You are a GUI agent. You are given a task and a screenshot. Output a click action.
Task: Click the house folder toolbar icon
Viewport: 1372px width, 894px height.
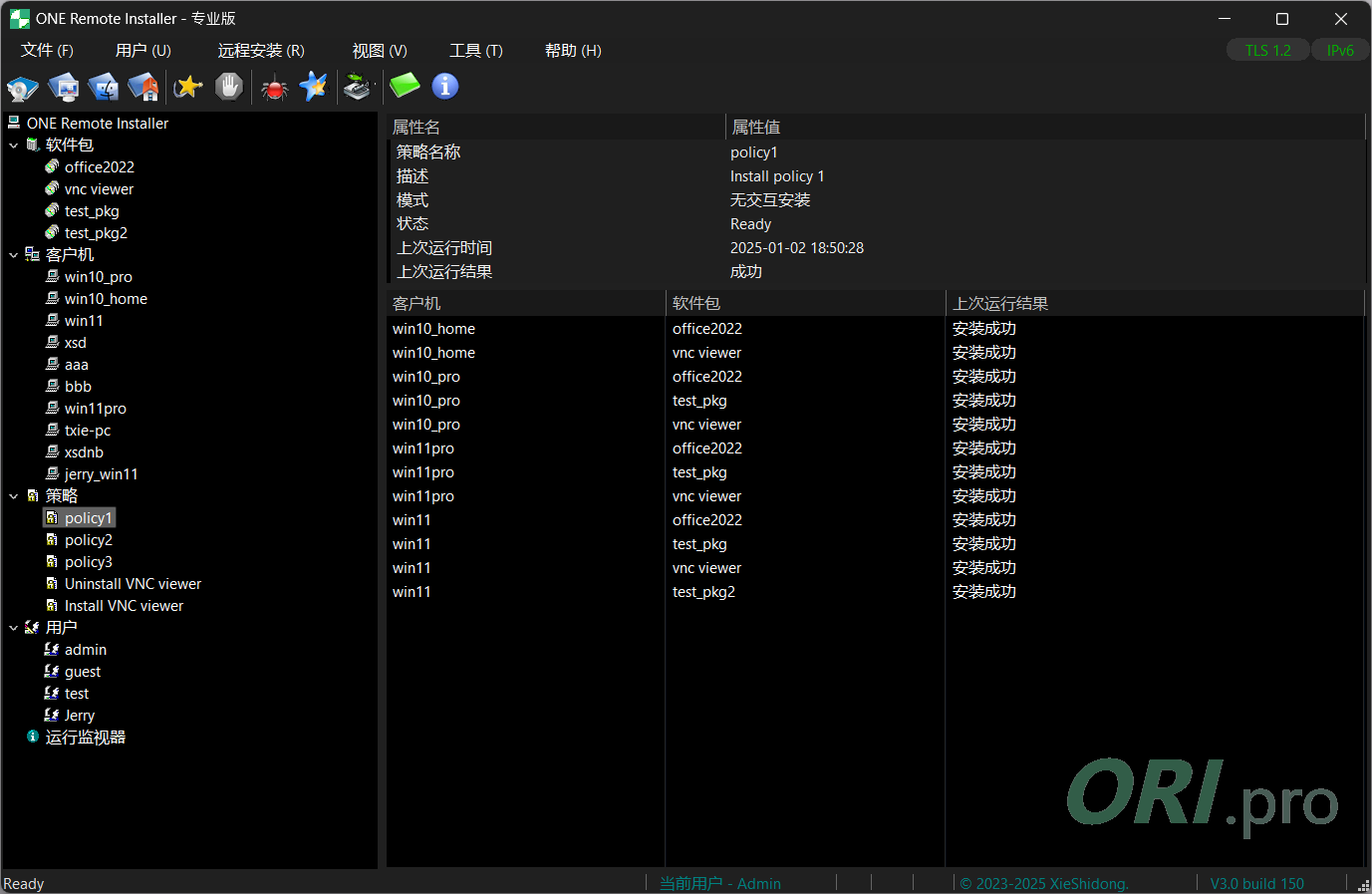143,87
